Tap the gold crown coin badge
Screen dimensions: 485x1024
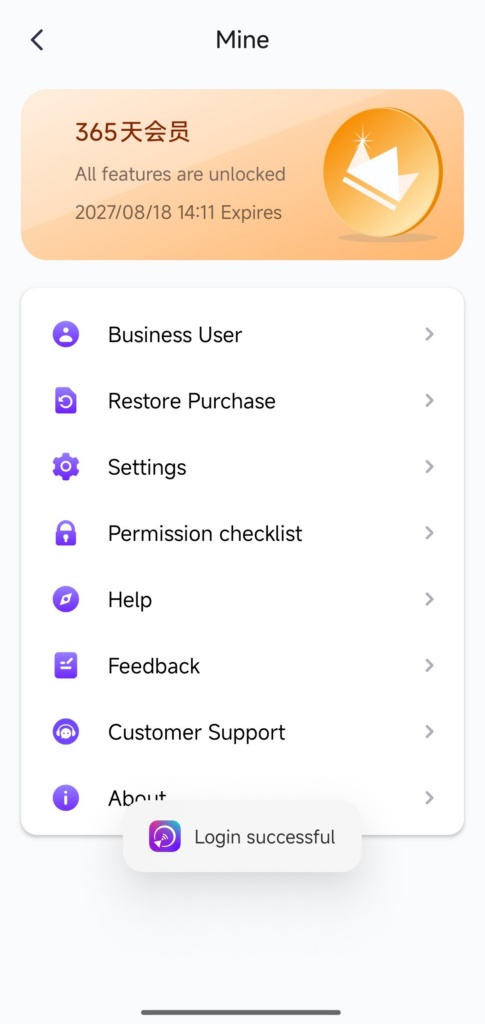coord(383,172)
